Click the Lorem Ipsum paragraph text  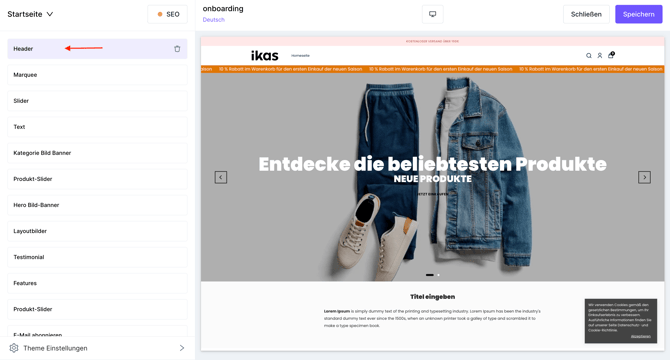(432, 318)
